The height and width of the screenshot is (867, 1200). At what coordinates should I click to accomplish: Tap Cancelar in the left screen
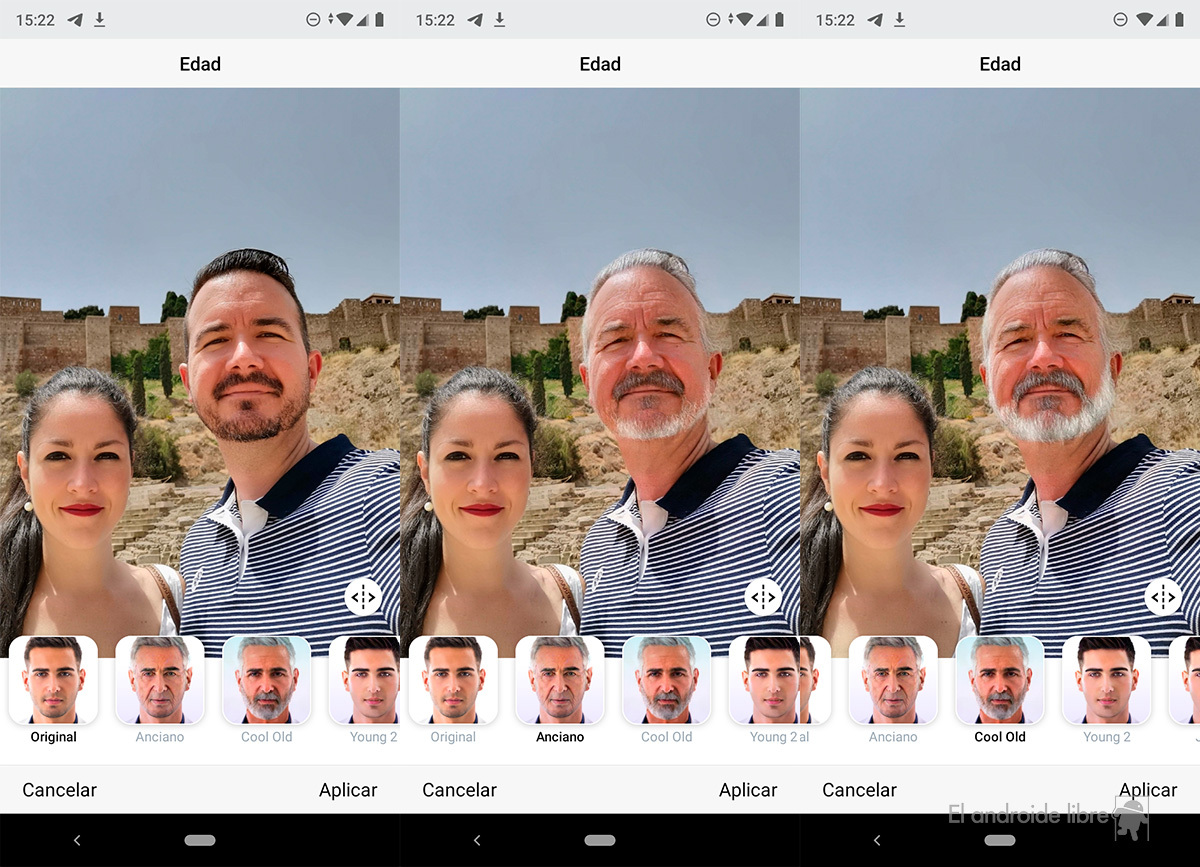60,790
